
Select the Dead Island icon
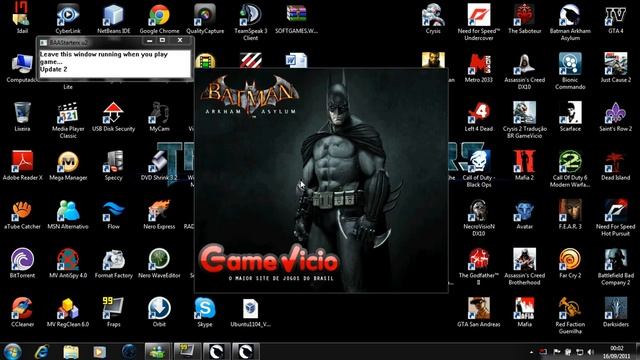[x=616, y=163]
